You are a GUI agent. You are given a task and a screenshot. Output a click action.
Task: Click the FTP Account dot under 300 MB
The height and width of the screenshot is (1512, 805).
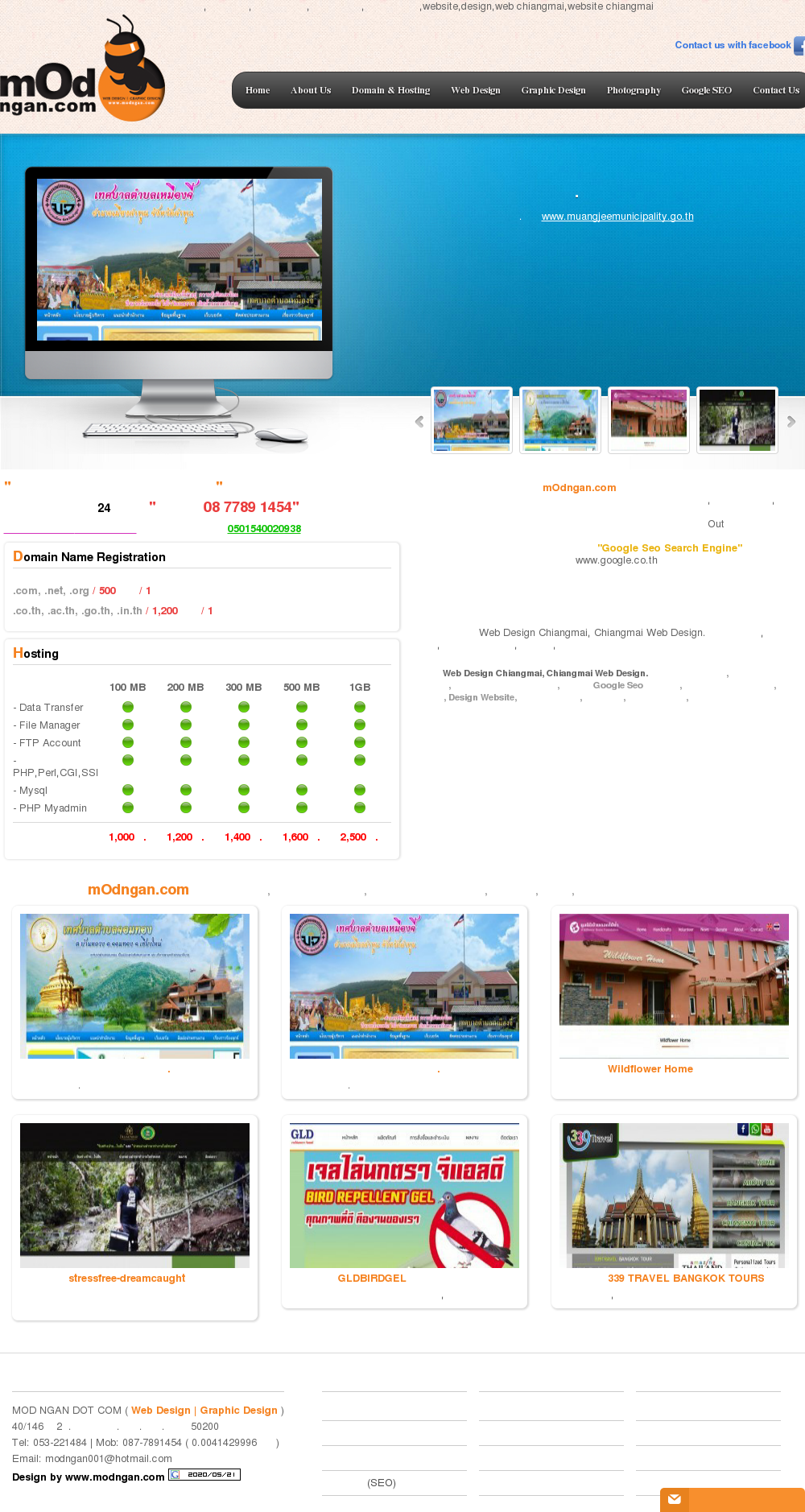point(244,742)
